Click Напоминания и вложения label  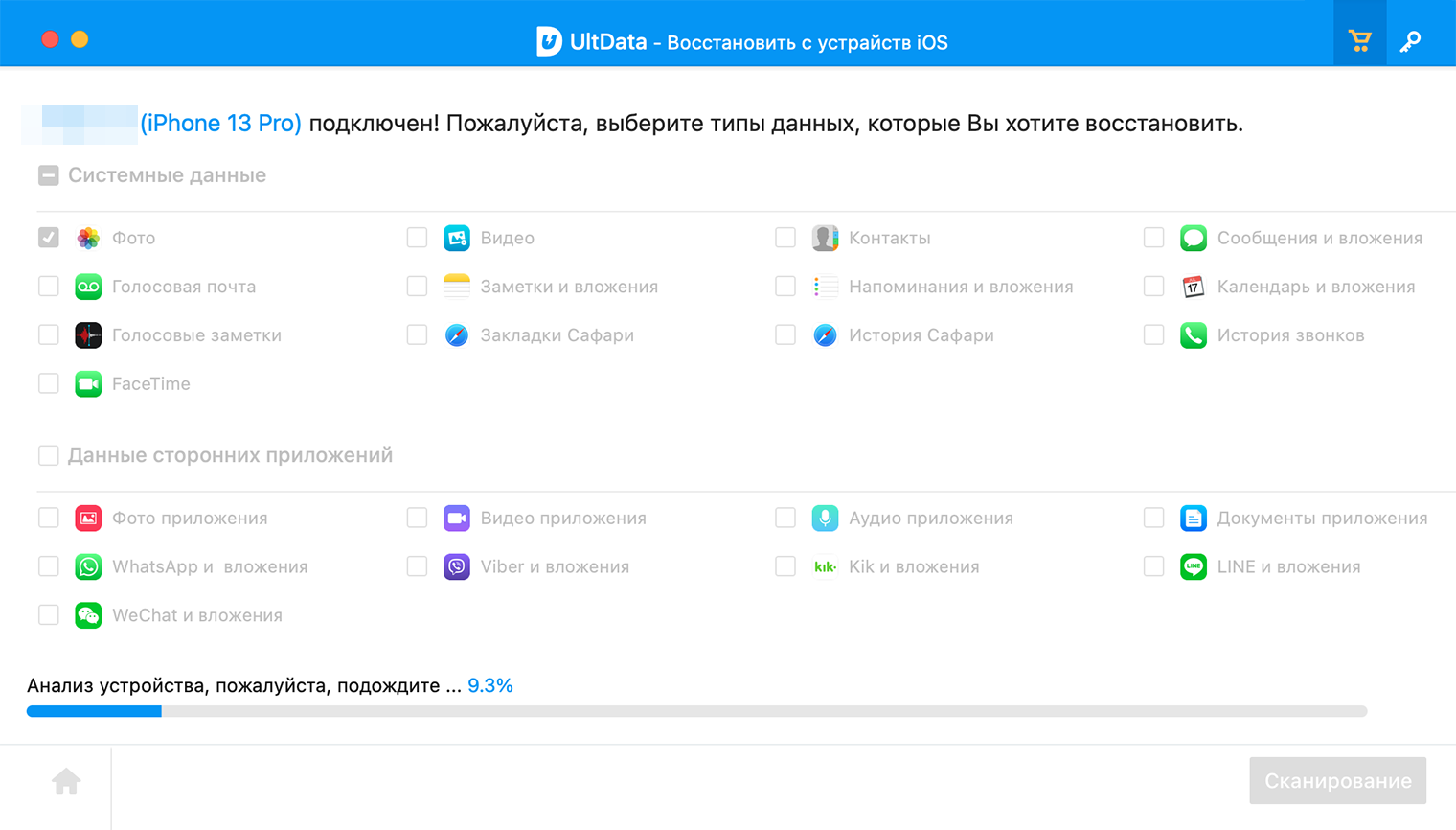coord(961,287)
